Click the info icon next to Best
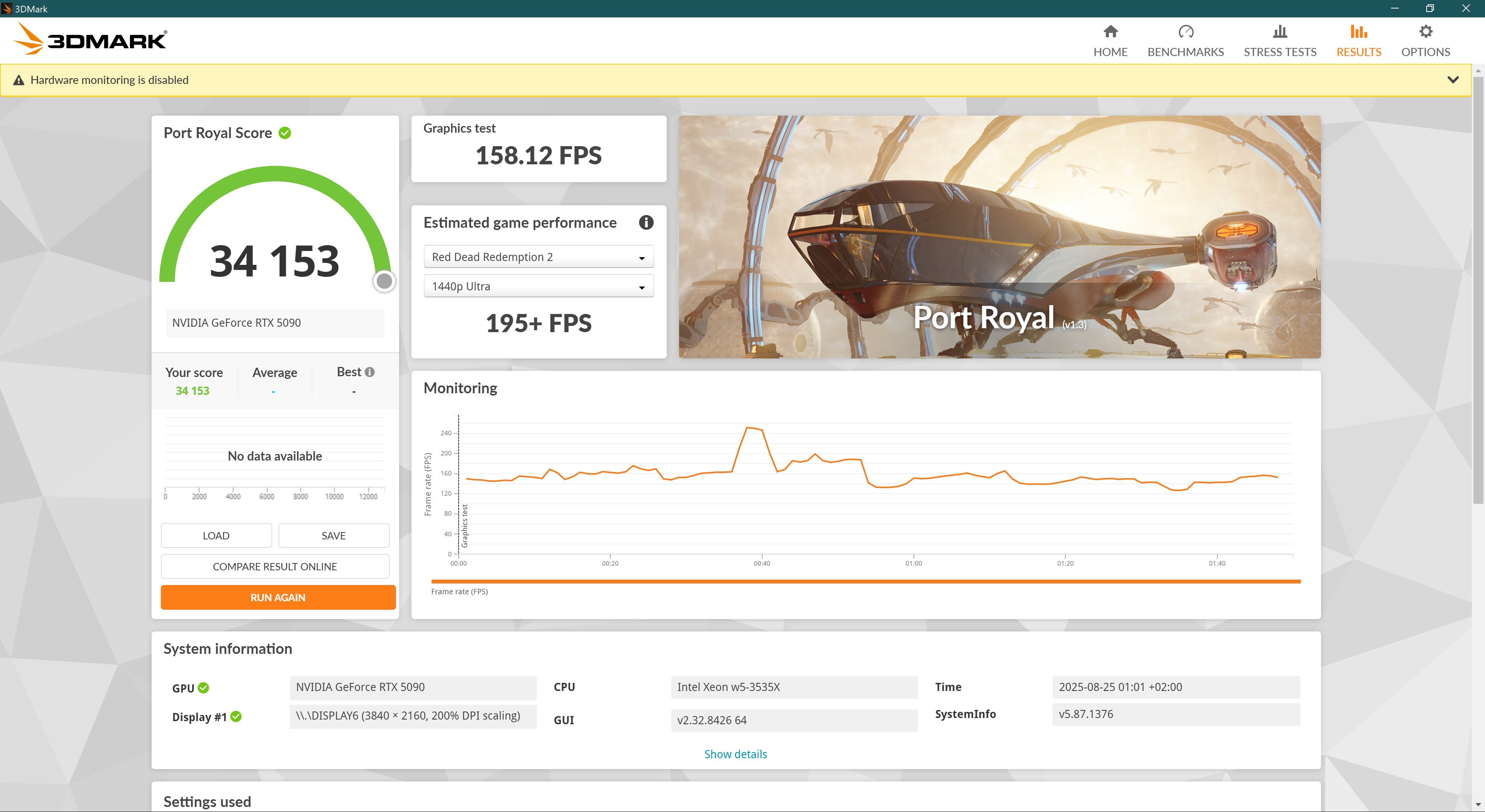Viewport: 1485px width, 812px height. click(370, 372)
